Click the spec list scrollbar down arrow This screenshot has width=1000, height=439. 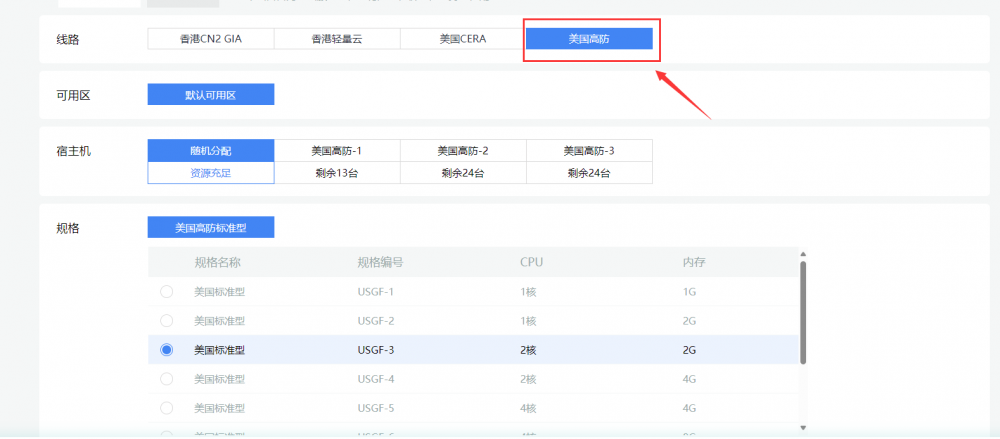tap(803, 427)
